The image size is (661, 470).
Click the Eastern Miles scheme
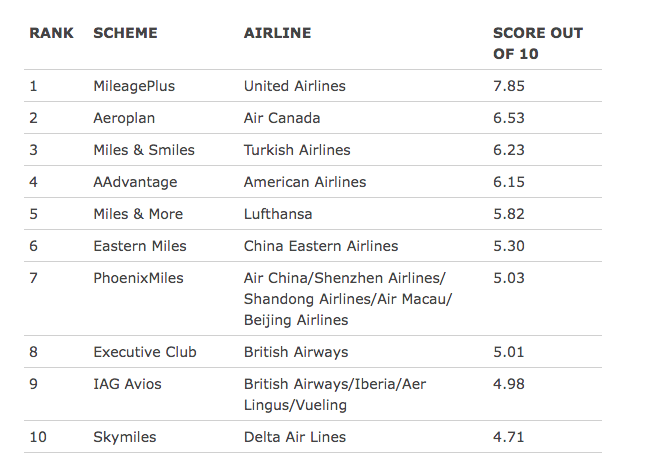140,246
